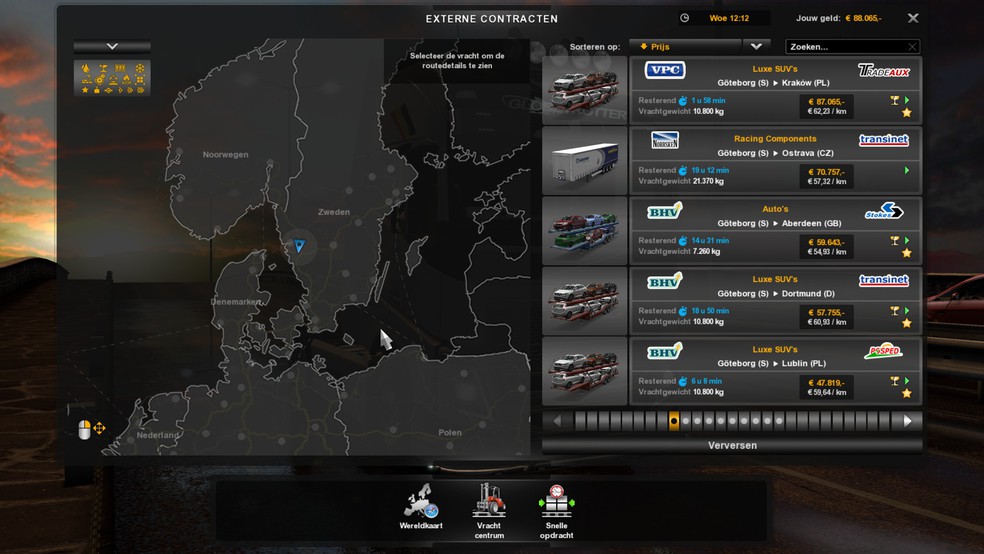Viewport: 984px width, 554px height.
Task: Click the Polen label on the map
Action: [x=450, y=432]
